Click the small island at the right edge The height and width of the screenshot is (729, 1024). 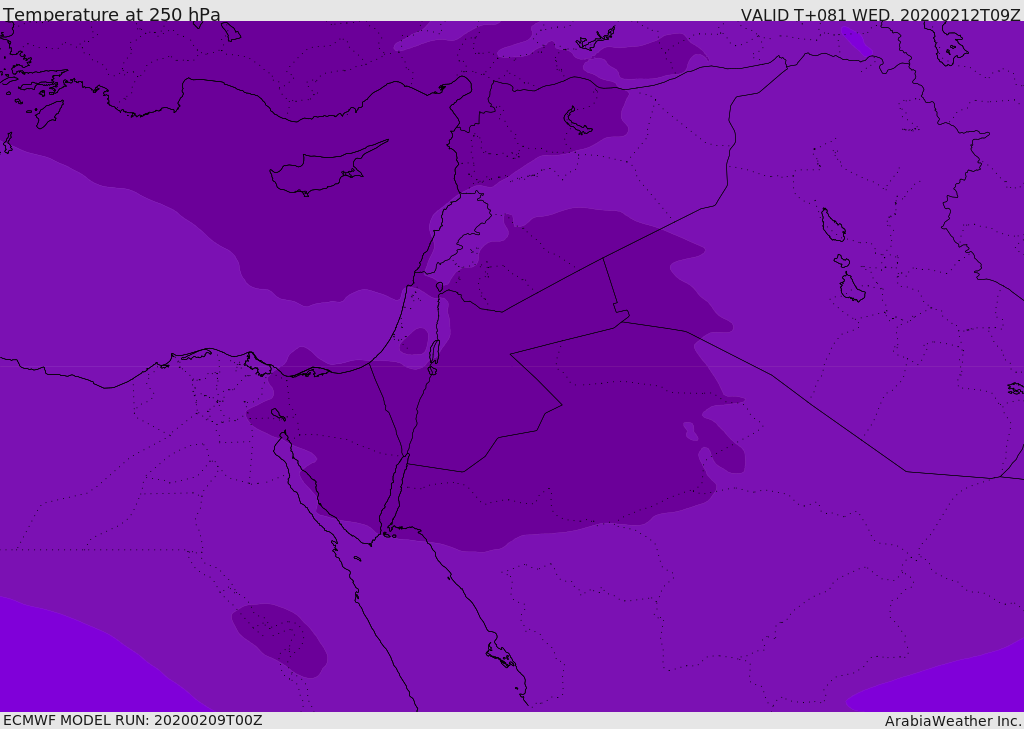[x=1015, y=388]
